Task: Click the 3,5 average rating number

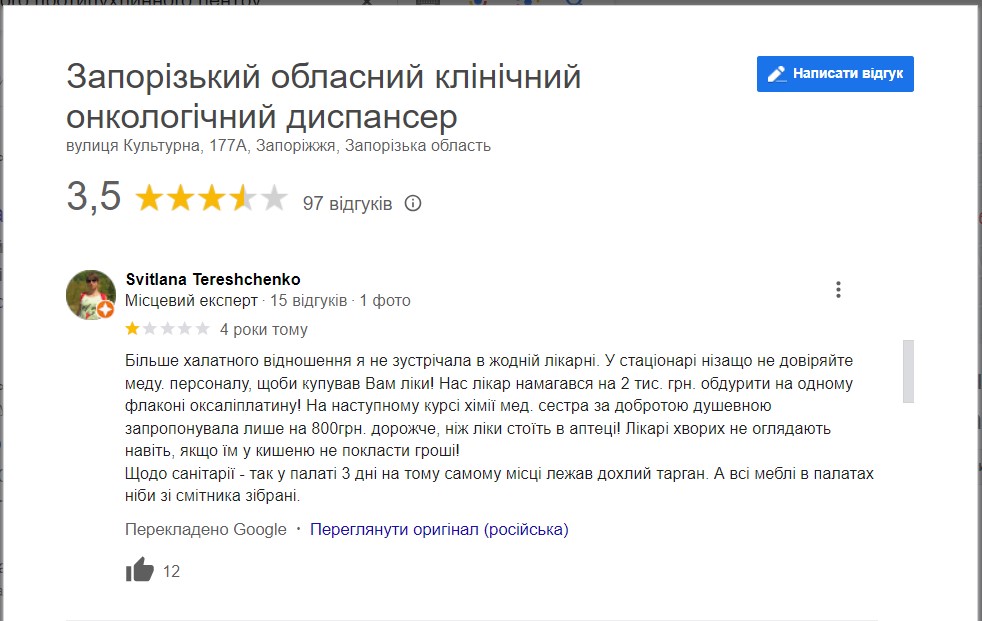Action: click(94, 197)
